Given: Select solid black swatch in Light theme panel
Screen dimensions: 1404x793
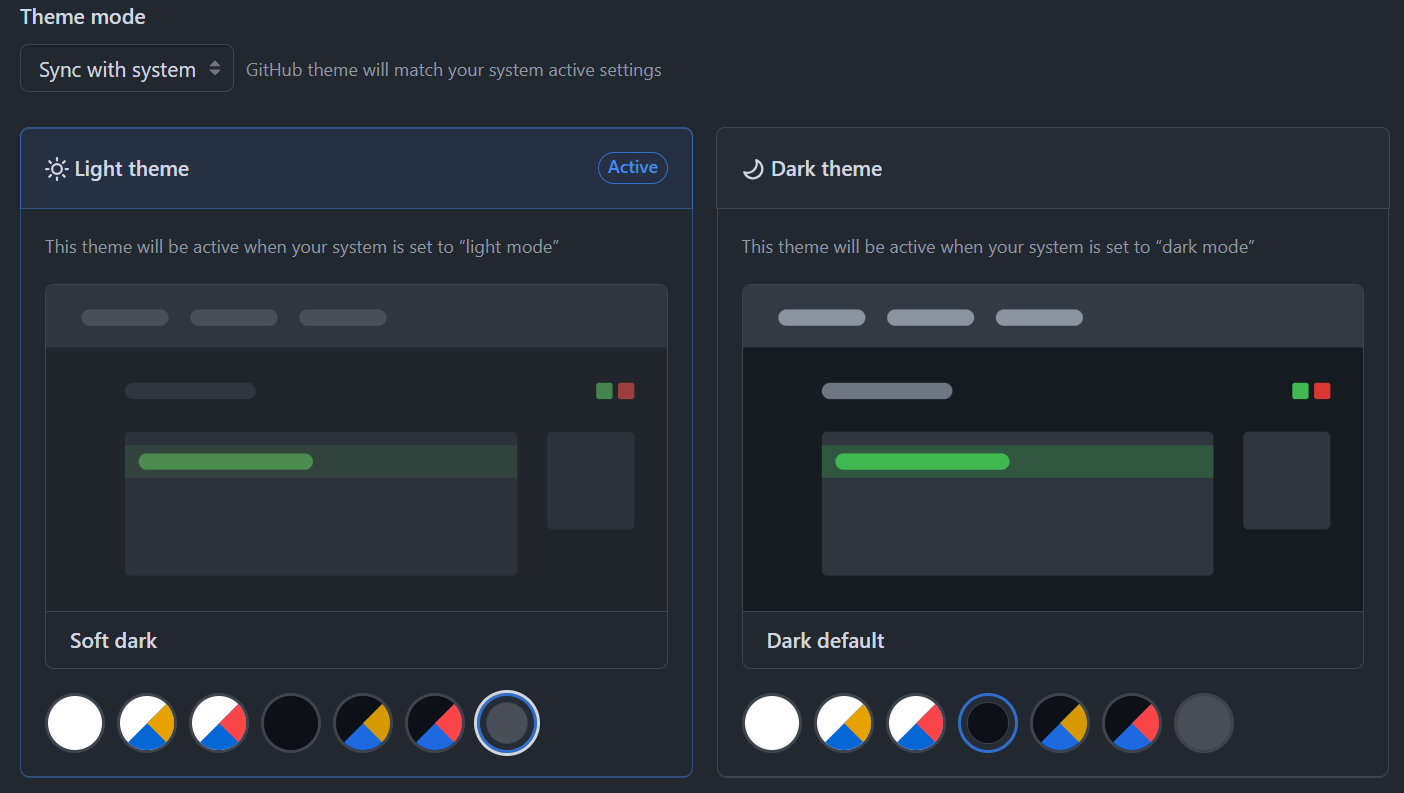Looking at the screenshot, I should (x=291, y=723).
